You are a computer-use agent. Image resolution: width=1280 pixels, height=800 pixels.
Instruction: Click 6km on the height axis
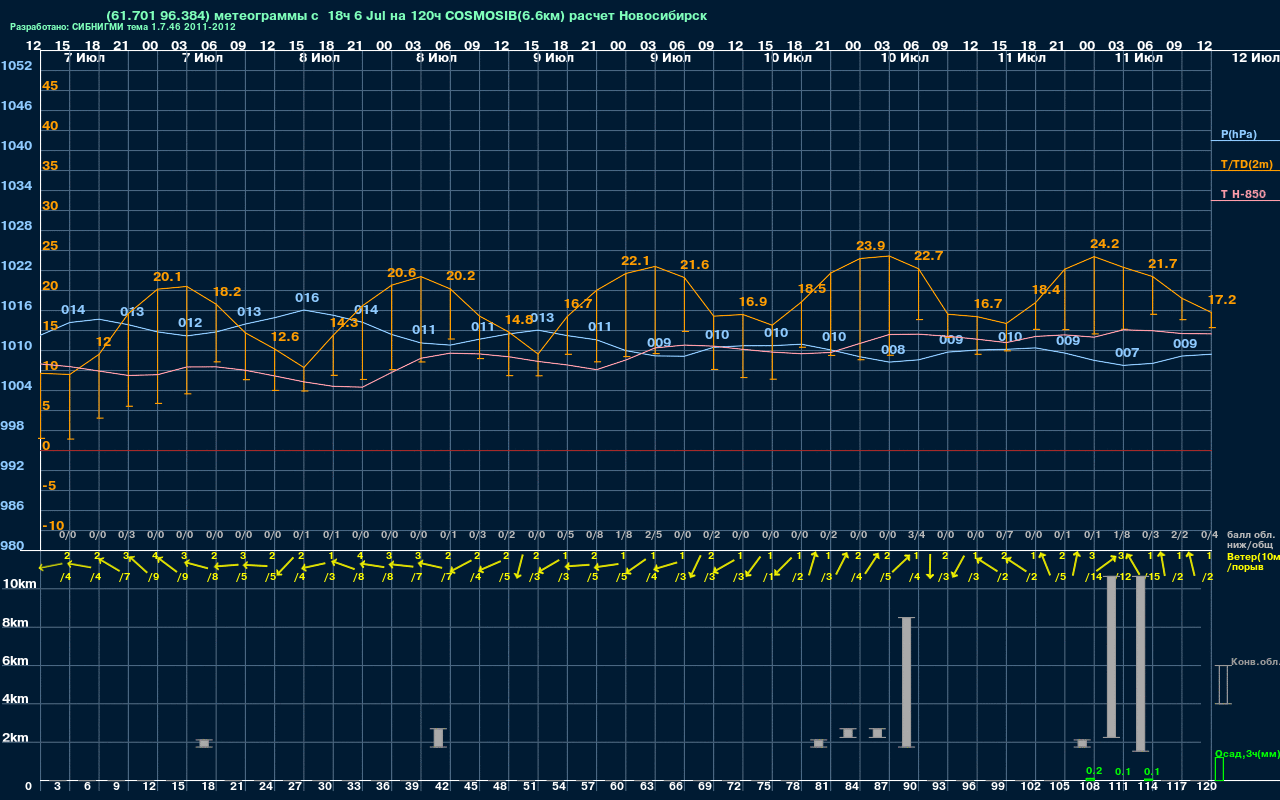(14, 662)
